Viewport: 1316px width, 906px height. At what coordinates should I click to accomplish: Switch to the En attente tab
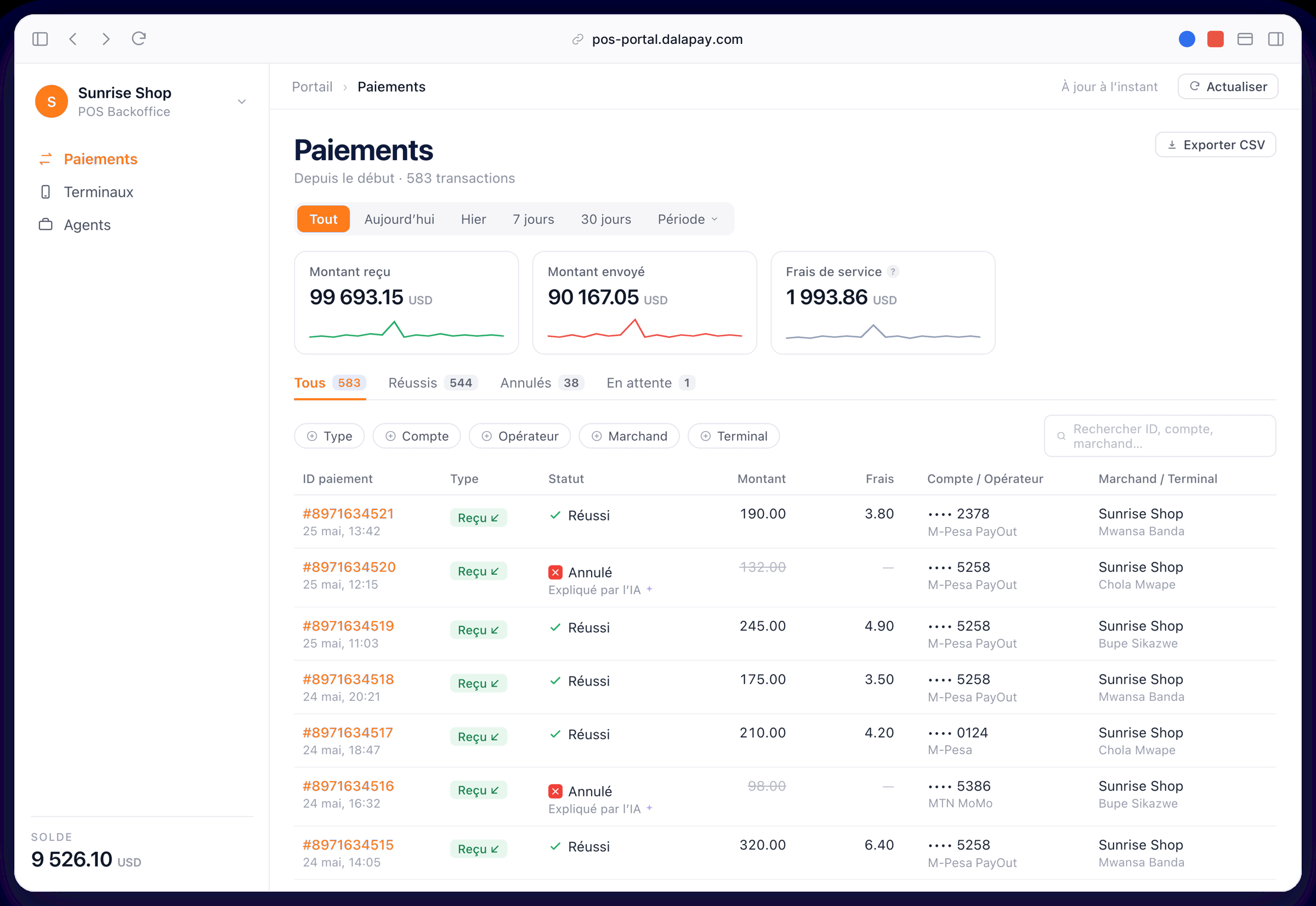(x=651, y=383)
